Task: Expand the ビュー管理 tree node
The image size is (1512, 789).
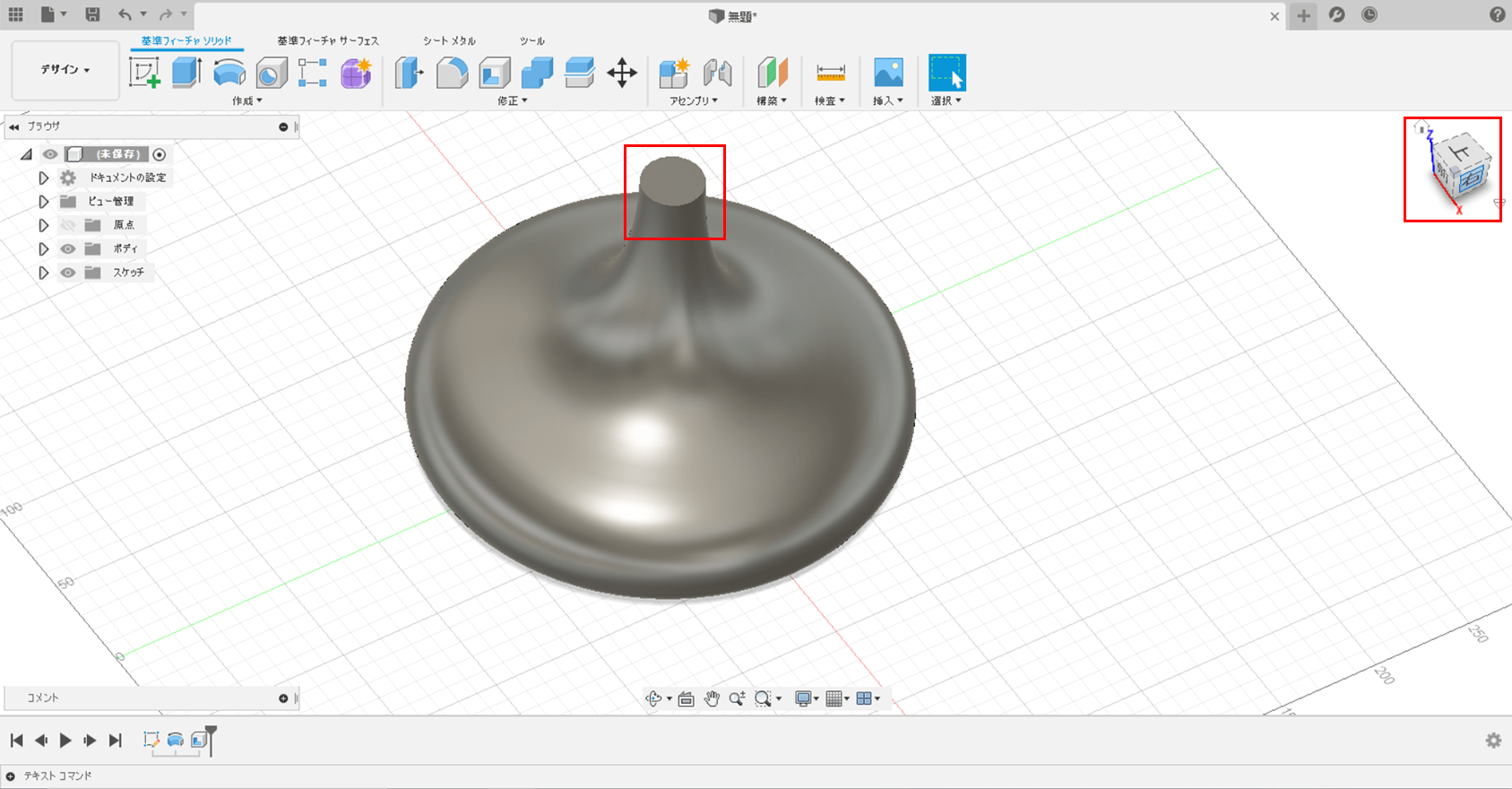Action: tap(43, 202)
